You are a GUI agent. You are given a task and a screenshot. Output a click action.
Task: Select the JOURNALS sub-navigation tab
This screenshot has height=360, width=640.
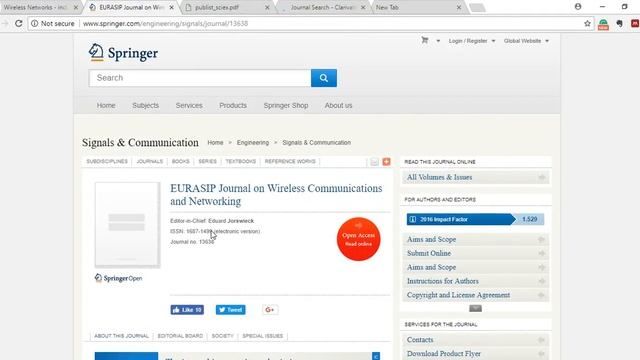[150, 162]
